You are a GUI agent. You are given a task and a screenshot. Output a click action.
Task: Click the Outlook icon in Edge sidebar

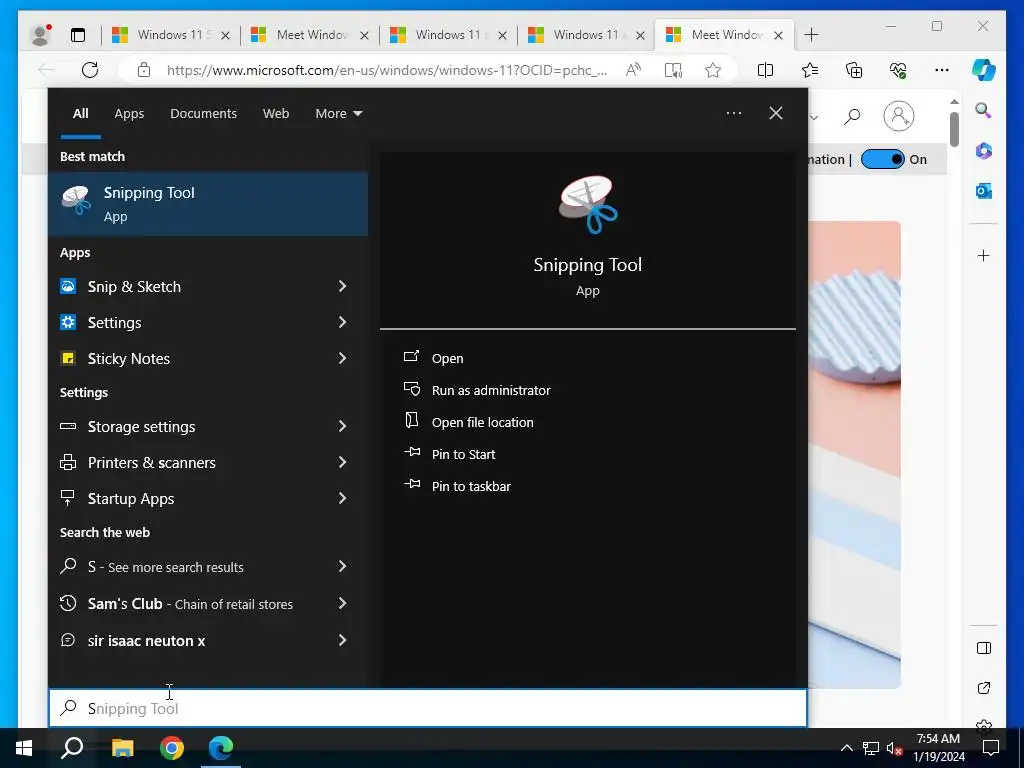[x=984, y=191]
